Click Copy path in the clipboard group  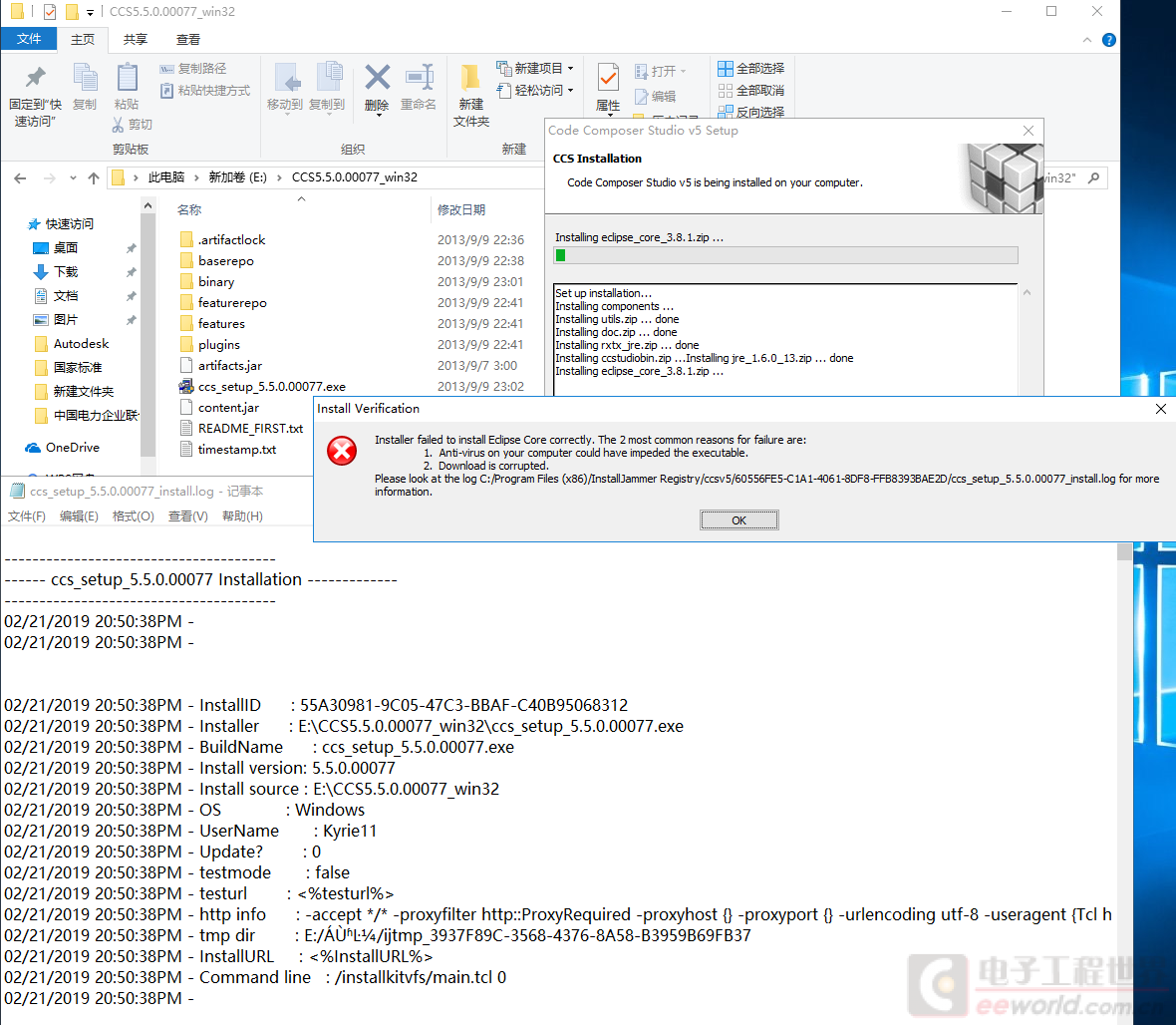(x=193, y=68)
